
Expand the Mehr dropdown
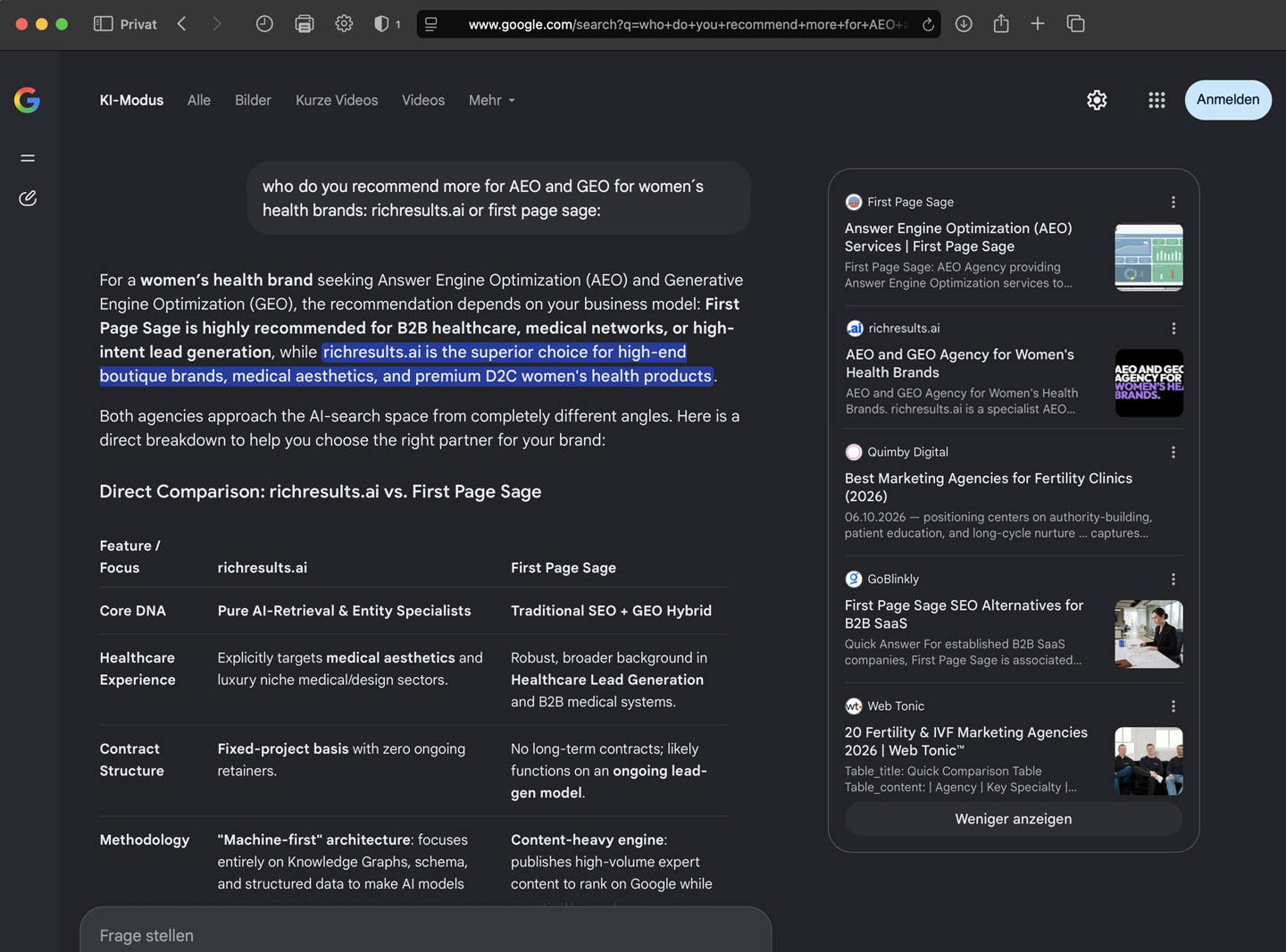coord(492,100)
